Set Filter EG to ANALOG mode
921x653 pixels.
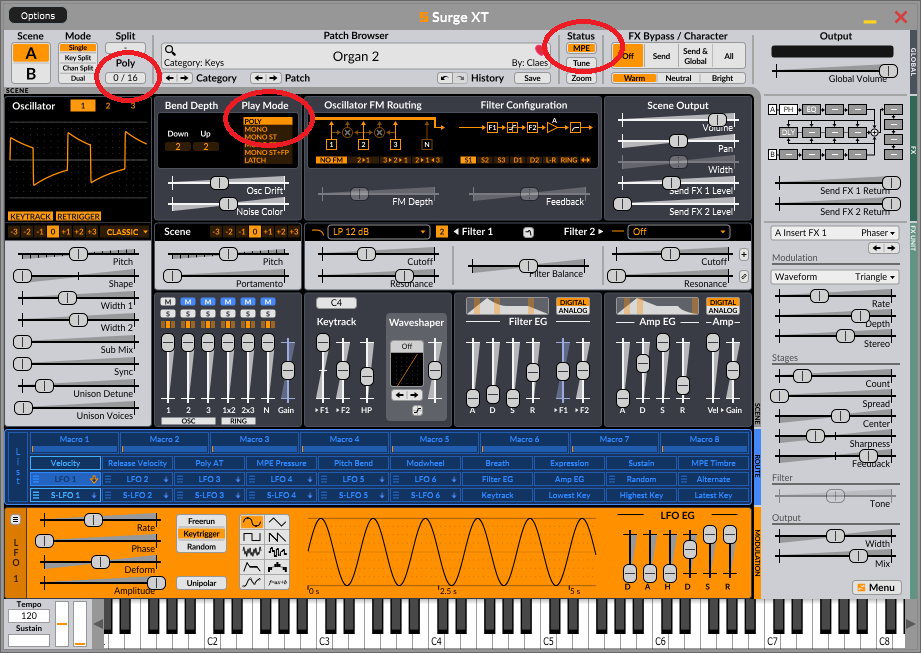573,311
